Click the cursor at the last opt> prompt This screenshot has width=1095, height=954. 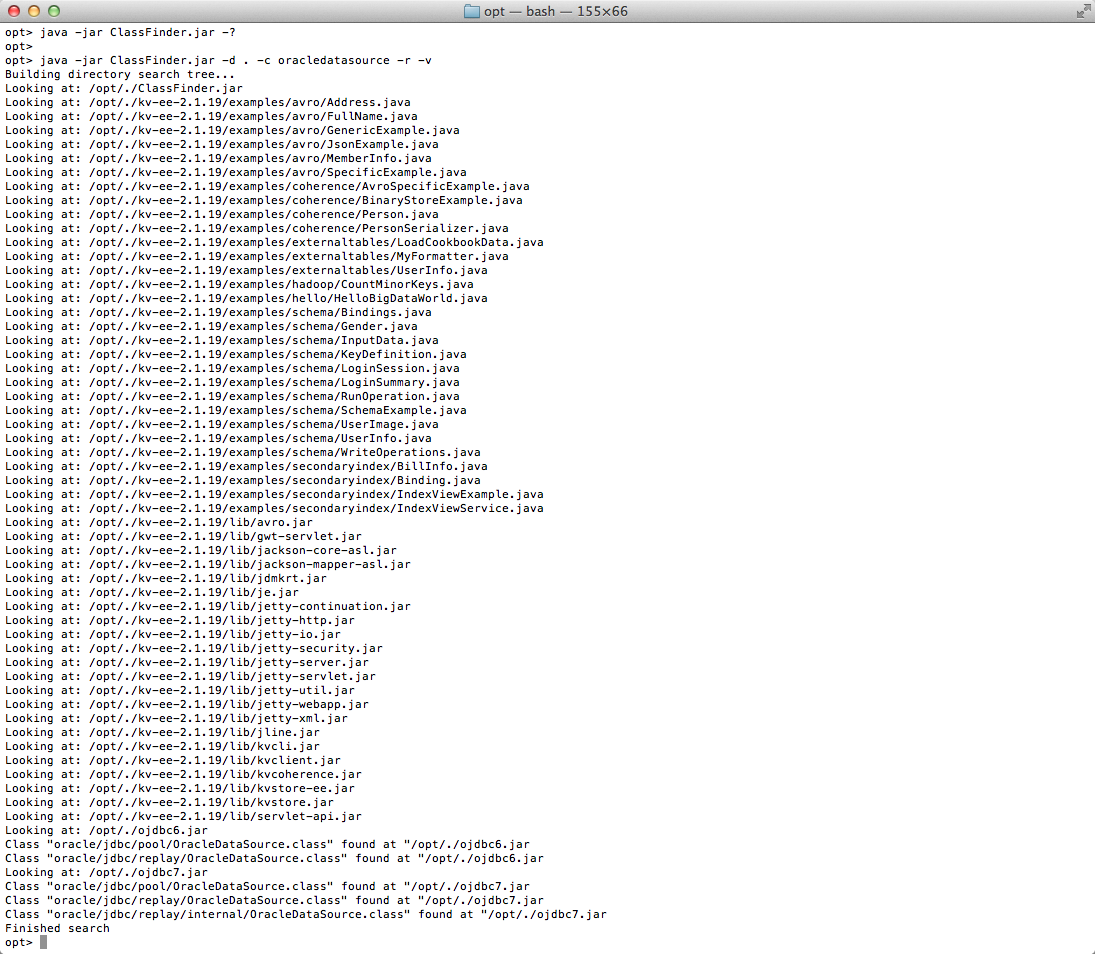(43, 942)
